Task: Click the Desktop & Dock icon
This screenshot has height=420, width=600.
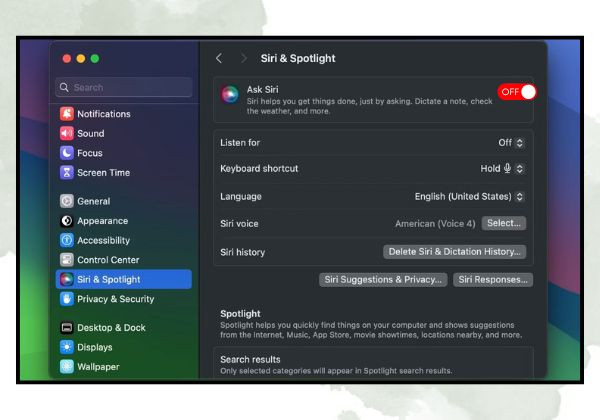Action: pos(67,327)
